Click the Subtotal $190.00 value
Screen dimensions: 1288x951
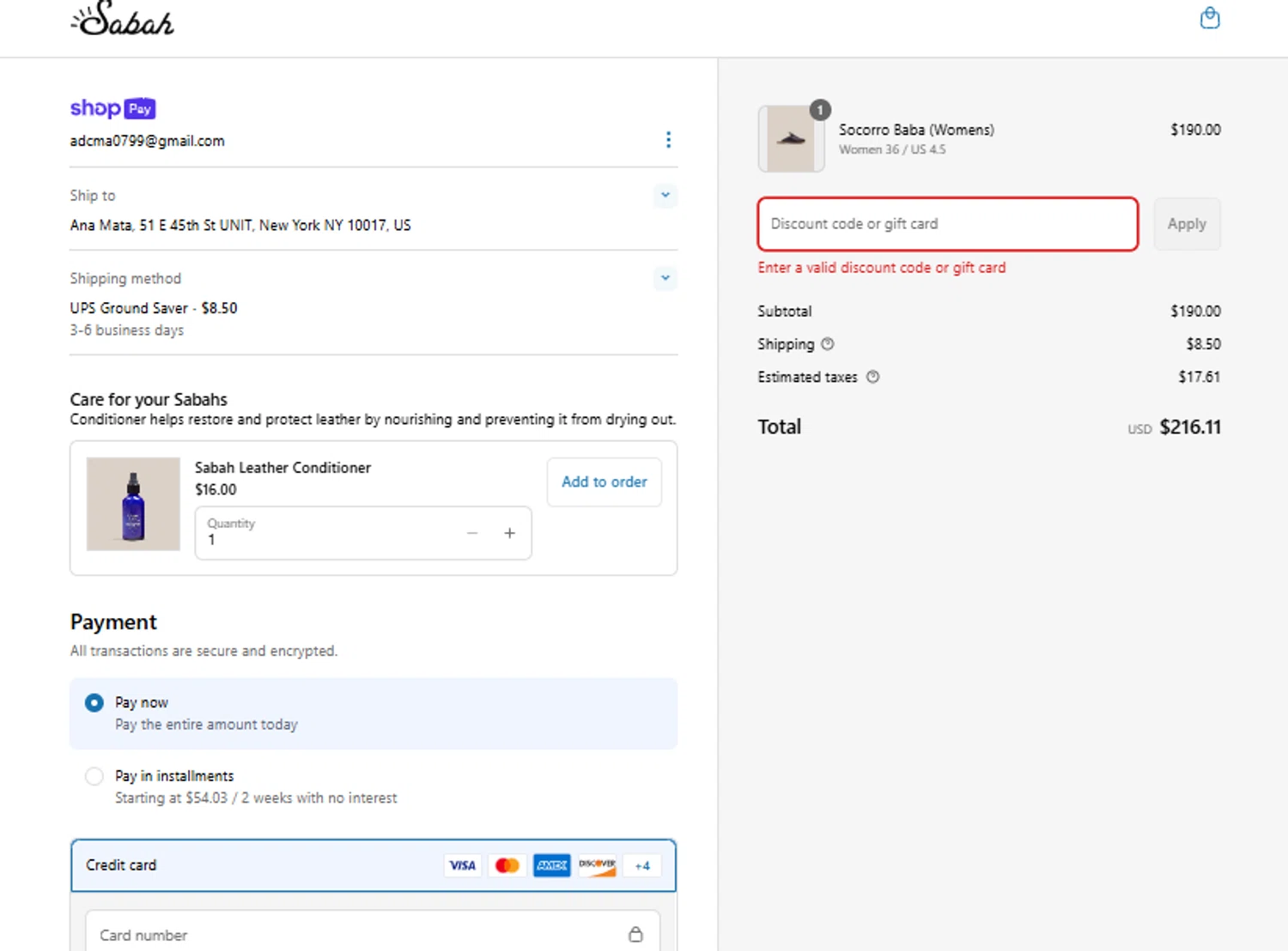1195,311
